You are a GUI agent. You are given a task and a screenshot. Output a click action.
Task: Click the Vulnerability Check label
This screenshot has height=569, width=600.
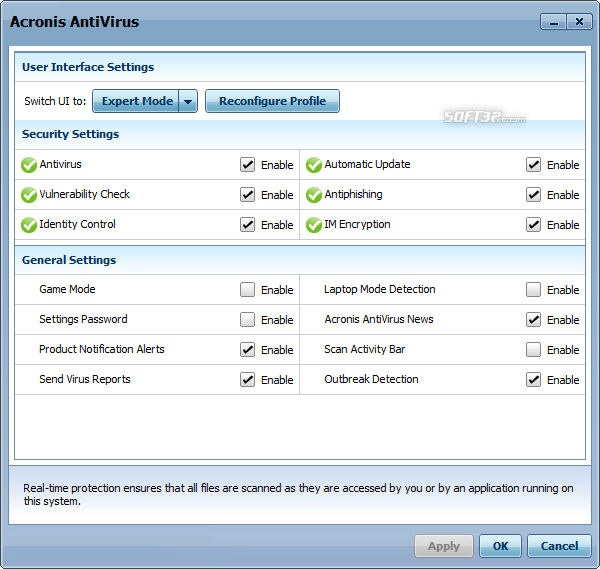[x=85, y=194]
